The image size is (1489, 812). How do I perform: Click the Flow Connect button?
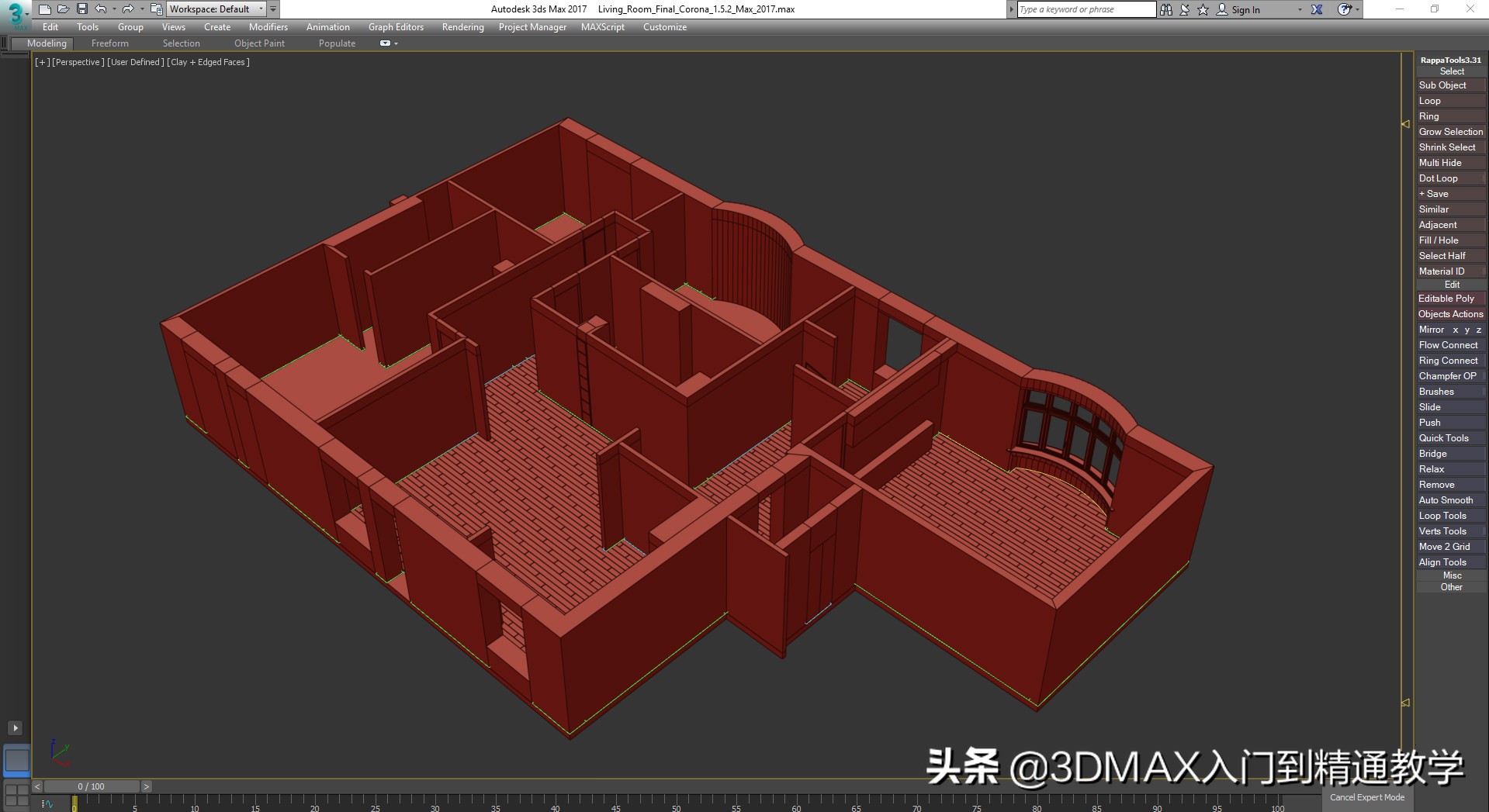click(1448, 345)
